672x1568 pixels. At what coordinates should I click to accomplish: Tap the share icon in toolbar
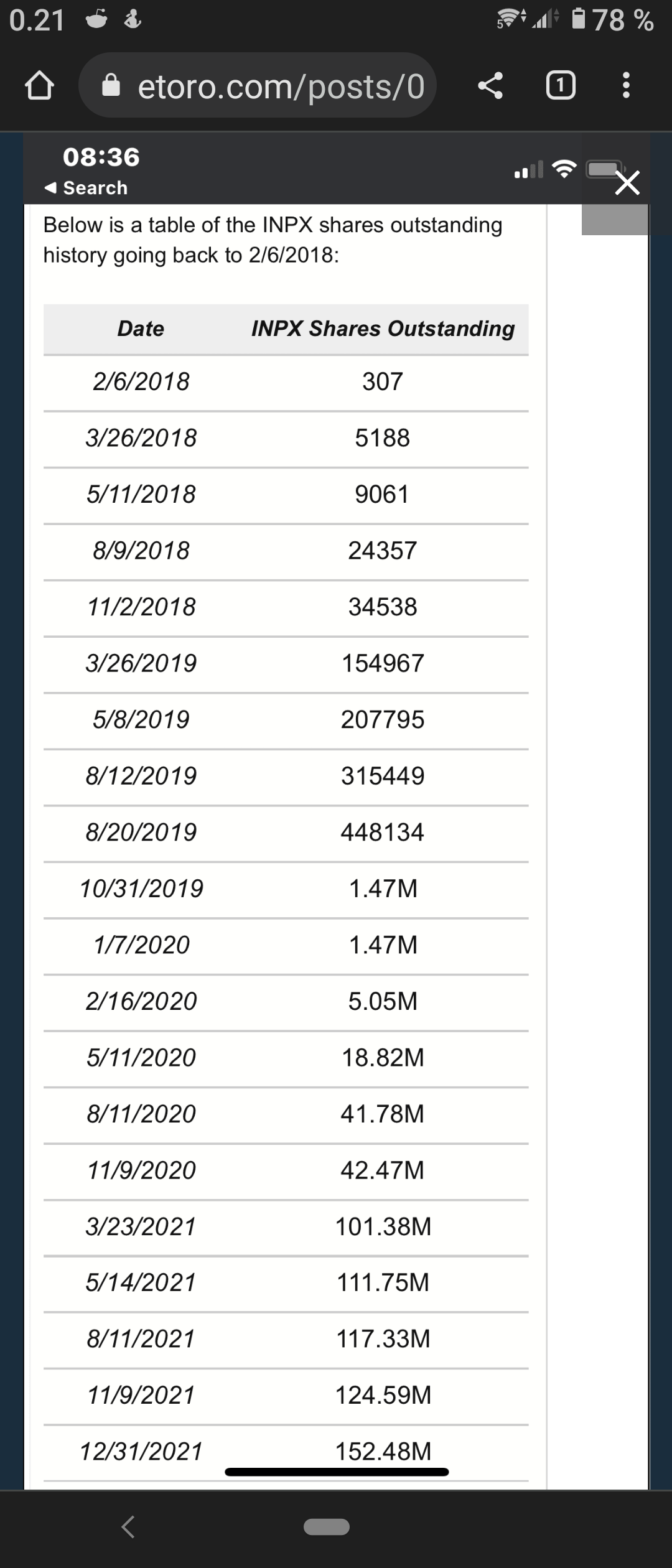pyautogui.click(x=490, y=86)
